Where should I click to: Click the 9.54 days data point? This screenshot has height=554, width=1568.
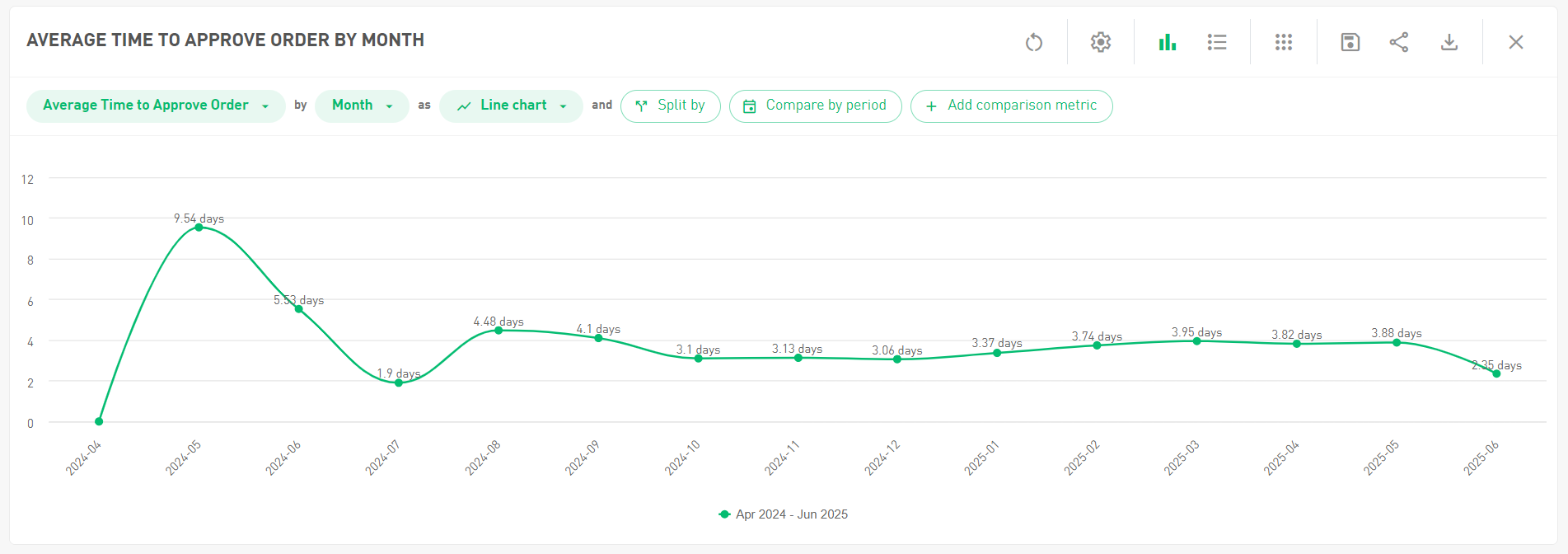pos(199,228)
